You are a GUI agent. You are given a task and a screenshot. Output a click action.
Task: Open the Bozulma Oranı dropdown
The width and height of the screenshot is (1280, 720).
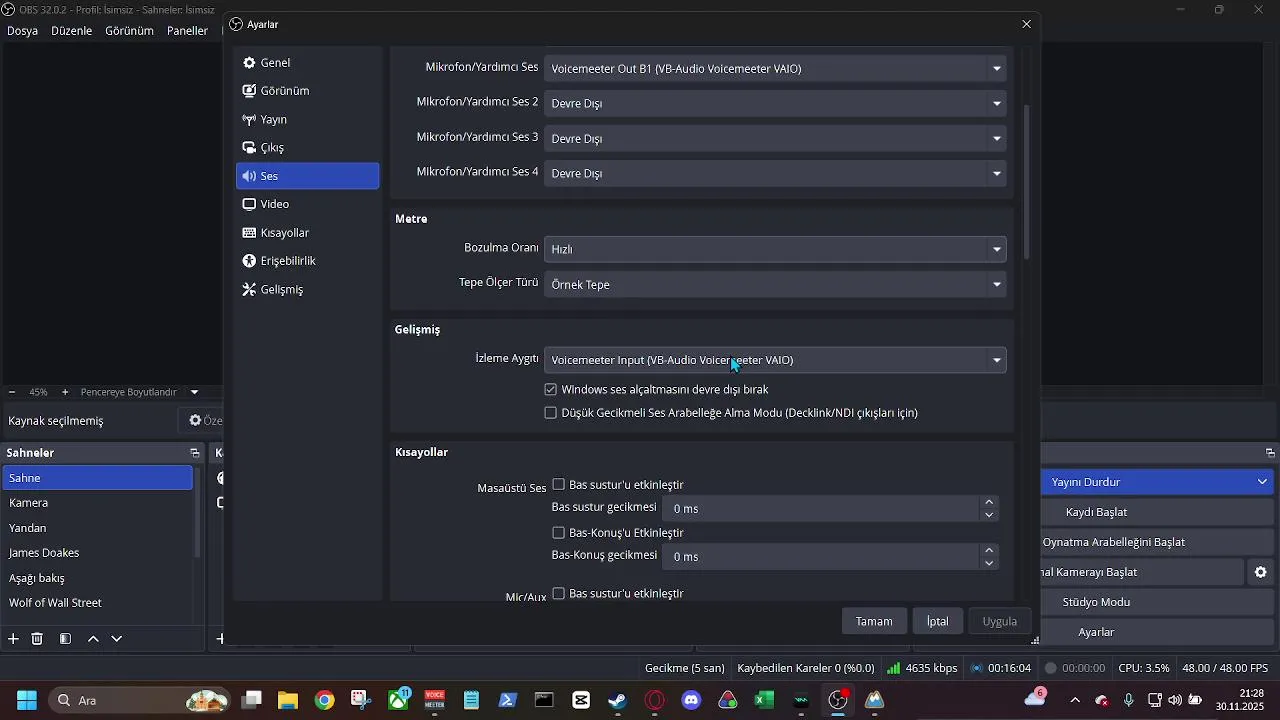click(775, 249)
